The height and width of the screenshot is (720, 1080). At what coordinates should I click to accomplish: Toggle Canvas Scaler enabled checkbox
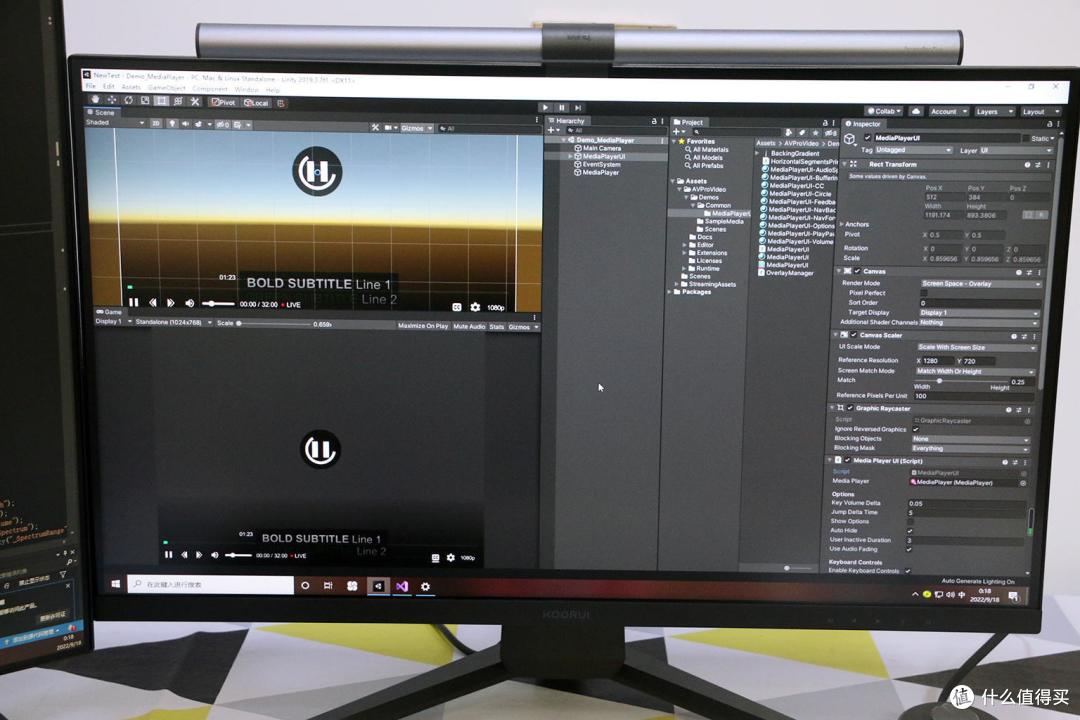click(853, 335)
